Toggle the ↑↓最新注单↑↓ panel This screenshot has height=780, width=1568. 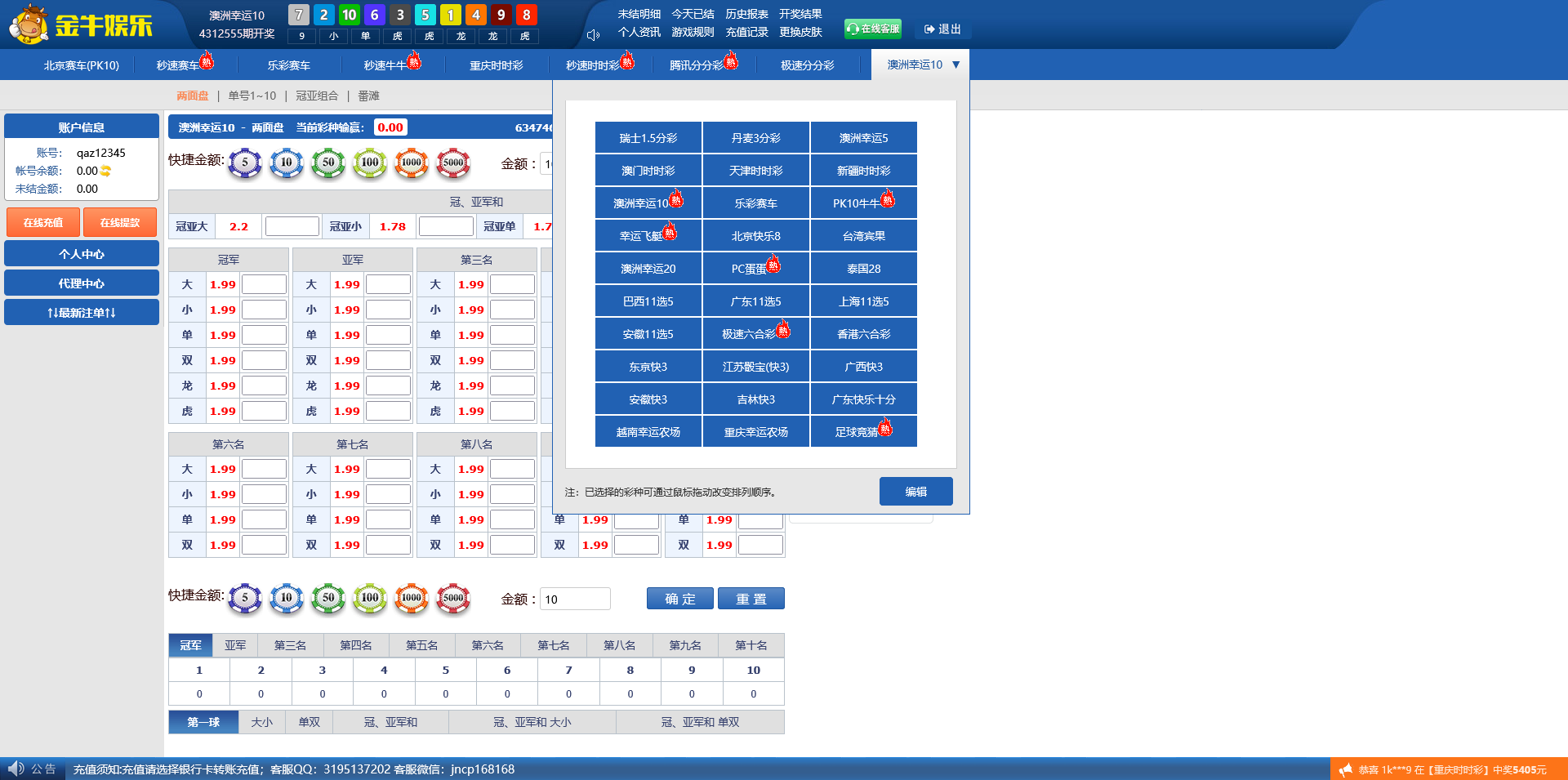[x=82, y=313]
